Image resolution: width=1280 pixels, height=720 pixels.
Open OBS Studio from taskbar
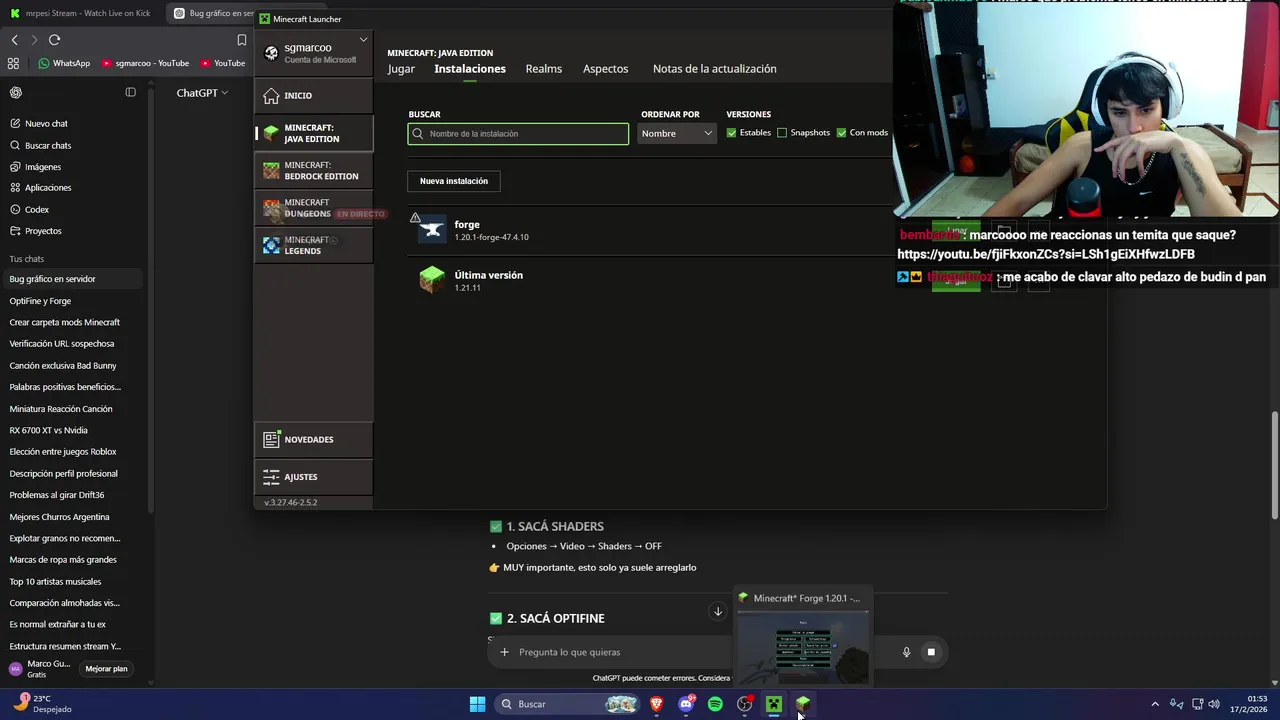(744, 704)
